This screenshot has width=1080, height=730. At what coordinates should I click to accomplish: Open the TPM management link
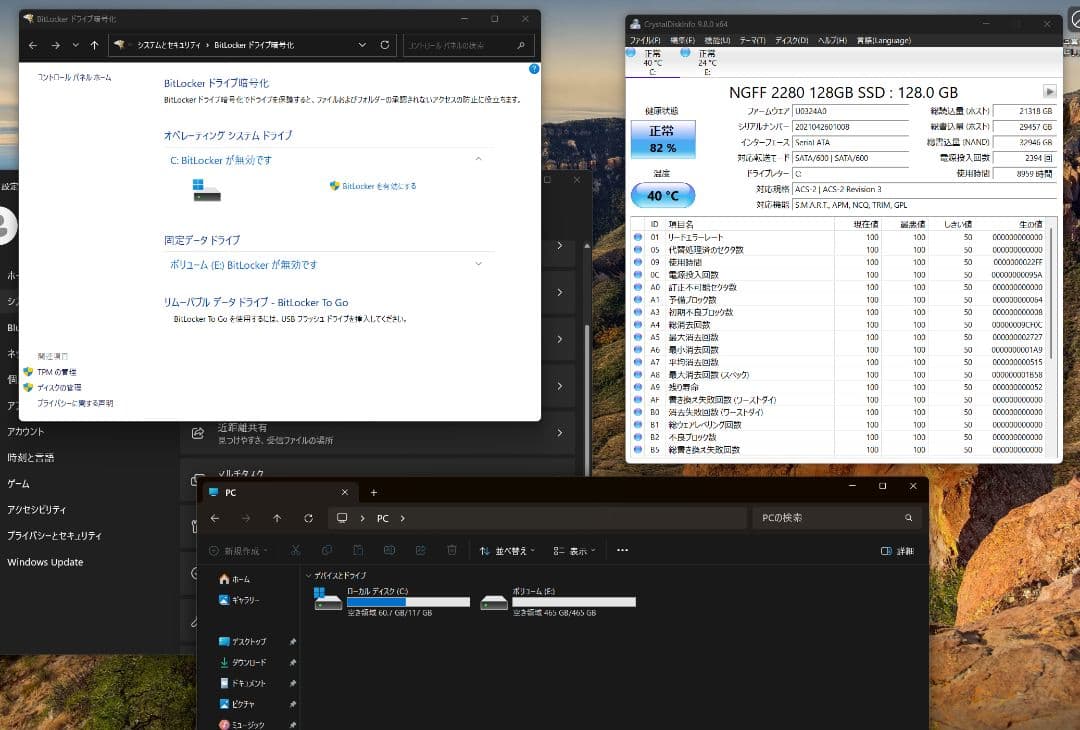pos(56,372)
